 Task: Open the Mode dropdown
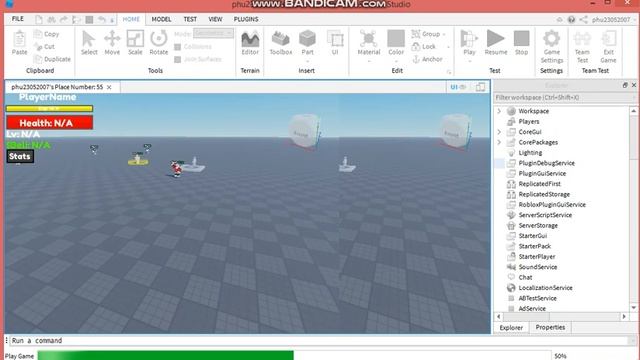click(x=213, y=33)
